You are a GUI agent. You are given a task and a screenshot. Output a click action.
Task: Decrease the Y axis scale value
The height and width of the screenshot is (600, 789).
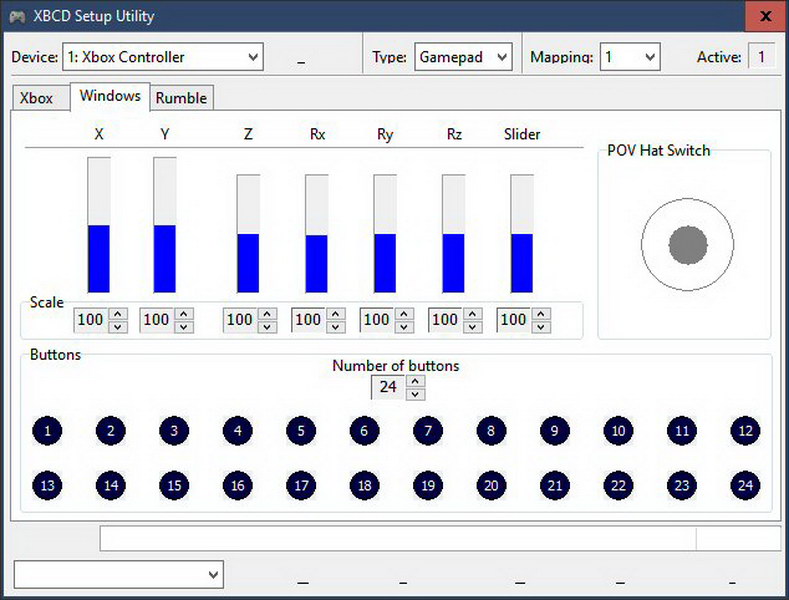tap(184, 327)
